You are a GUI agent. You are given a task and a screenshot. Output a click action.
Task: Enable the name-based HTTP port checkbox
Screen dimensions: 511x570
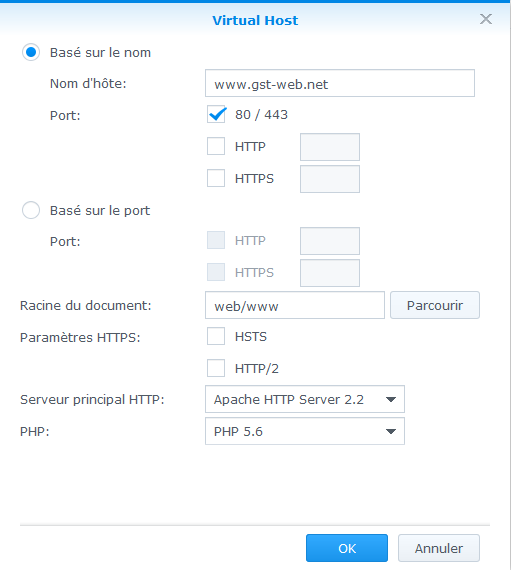pos(216,146)
